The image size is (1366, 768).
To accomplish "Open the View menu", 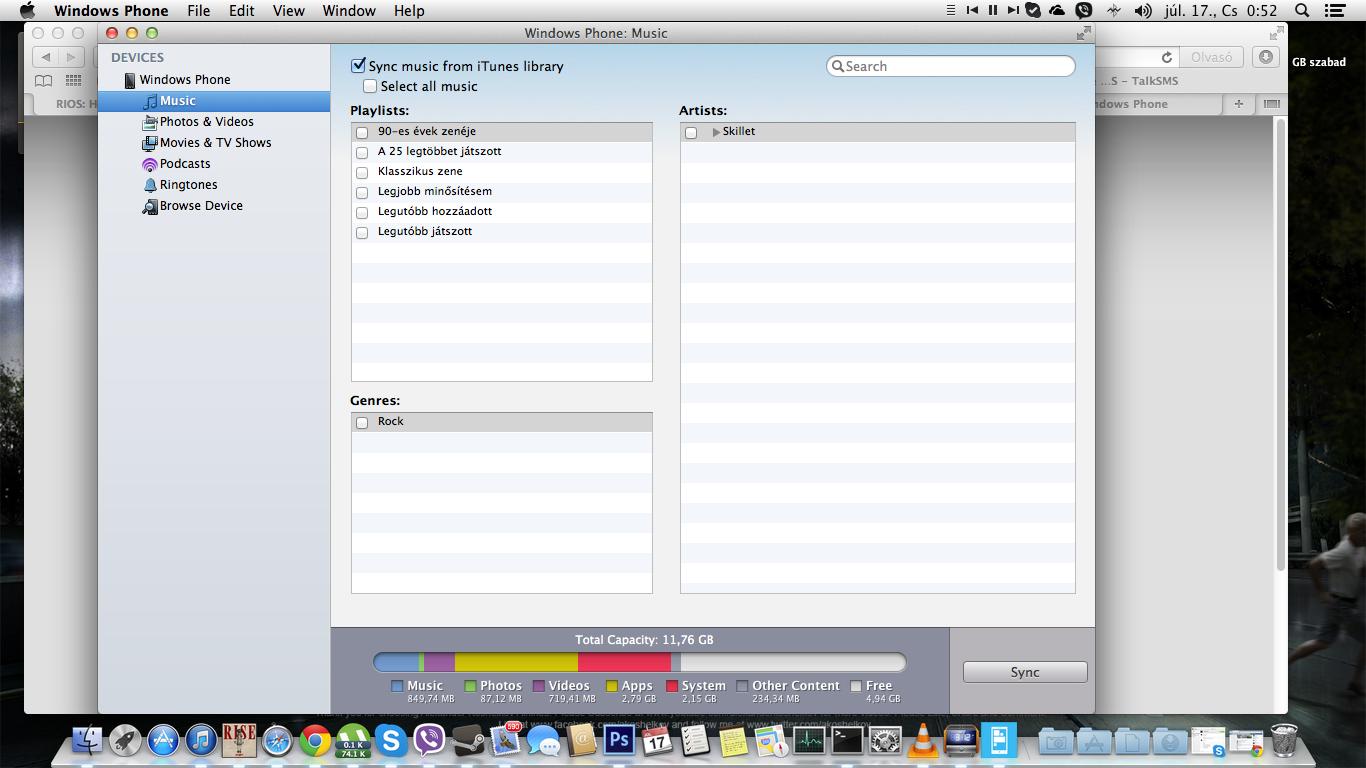I will [288, 11].
